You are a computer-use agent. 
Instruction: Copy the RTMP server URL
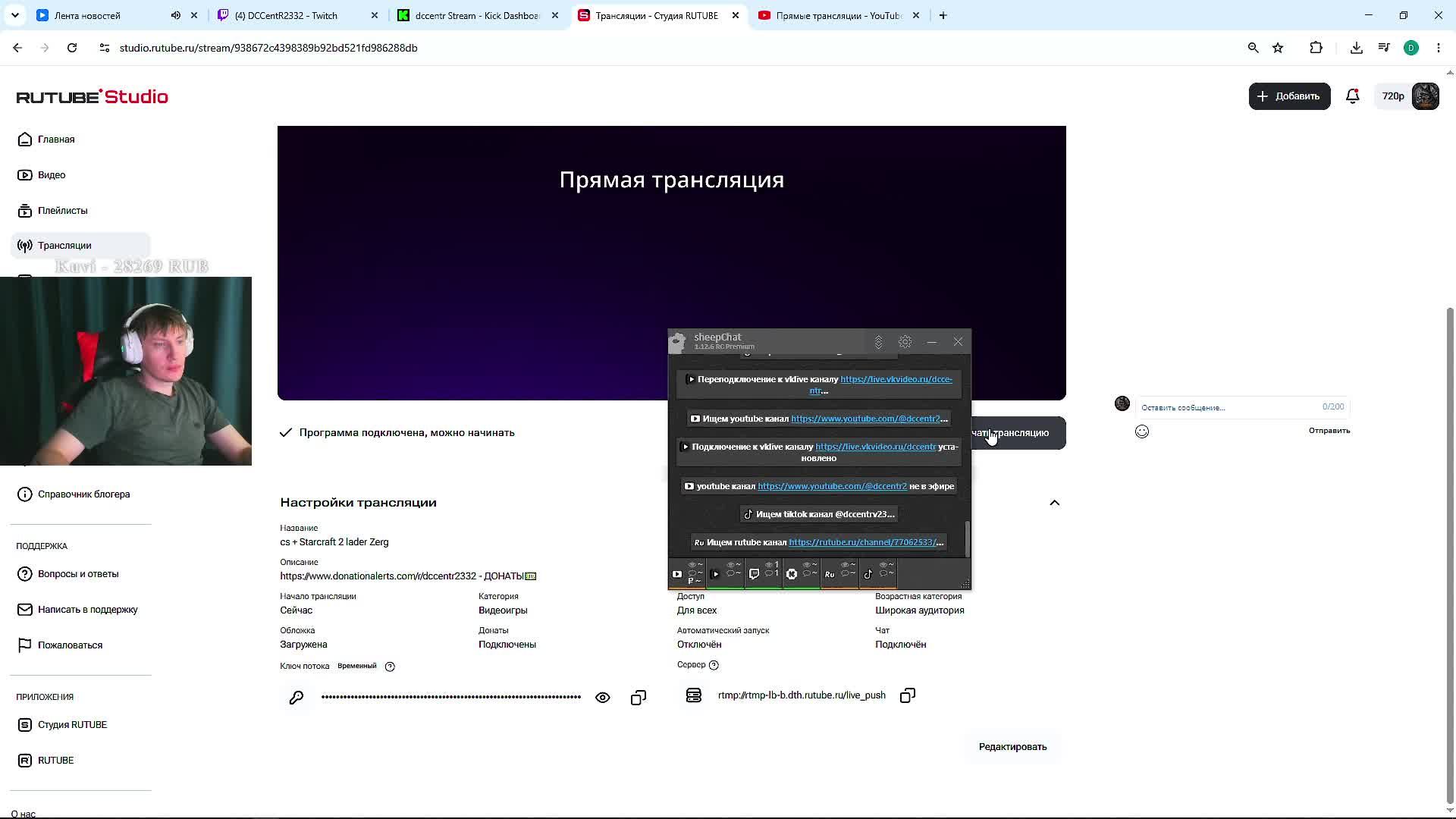(x=908, y=695)
